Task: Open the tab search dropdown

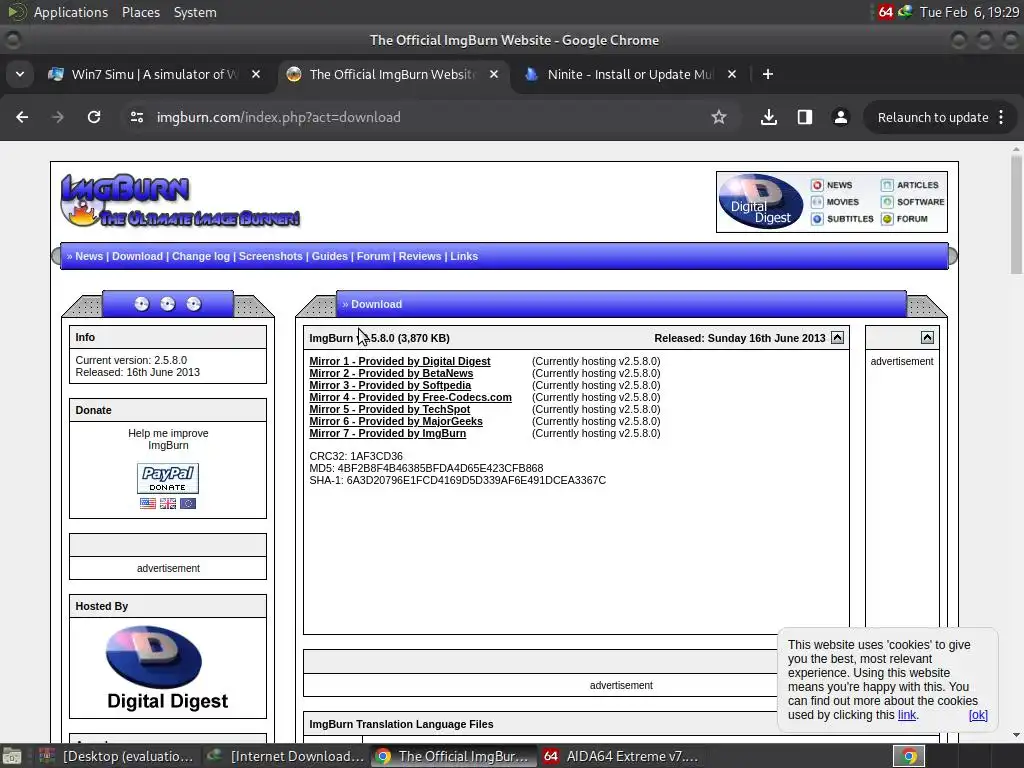Action: tap(20, 74)
